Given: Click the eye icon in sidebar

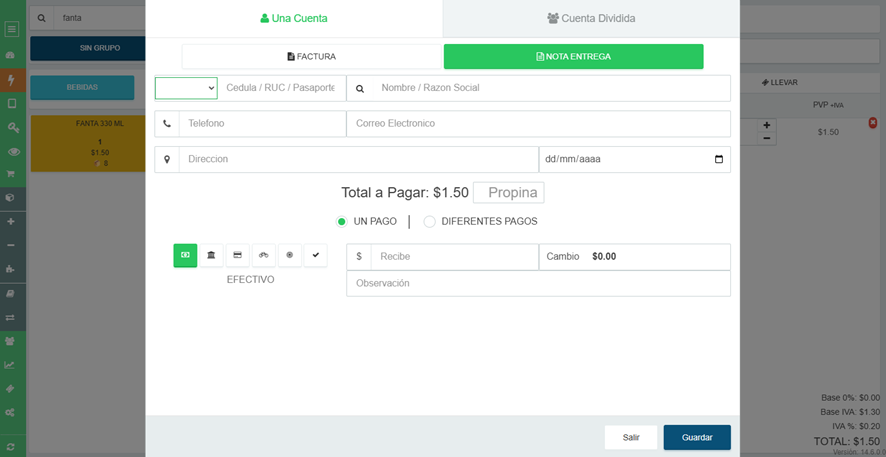Looking at the screenshot, I should point(13,152).
